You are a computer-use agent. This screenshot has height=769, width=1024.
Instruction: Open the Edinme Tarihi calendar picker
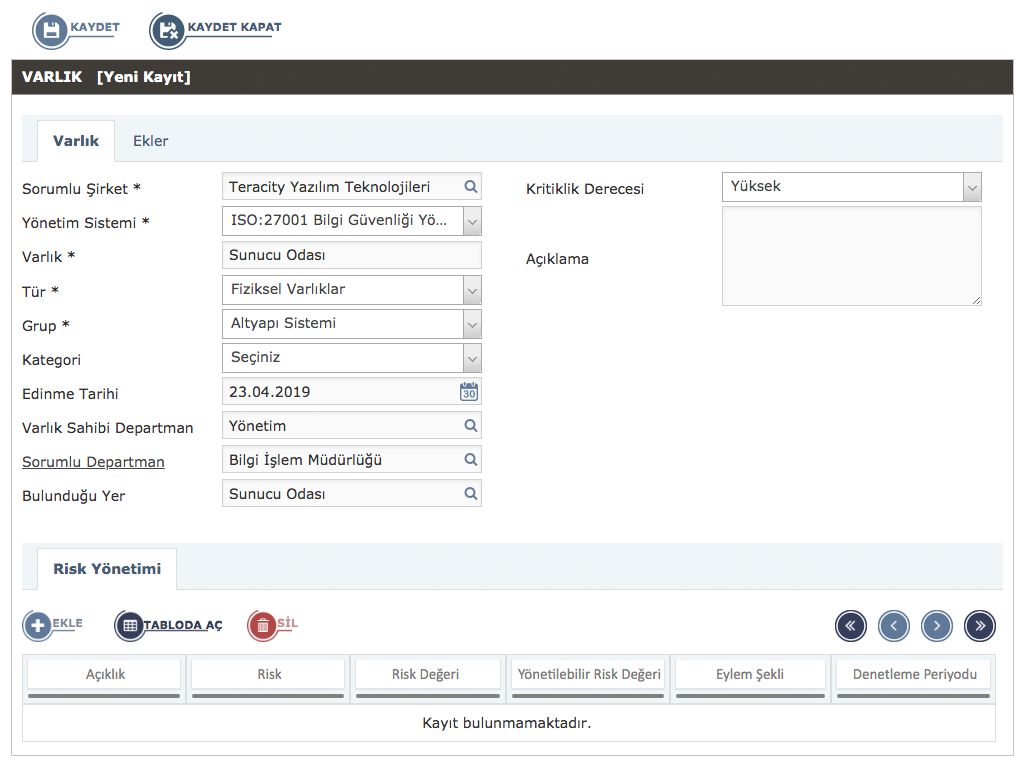point(469,392)
